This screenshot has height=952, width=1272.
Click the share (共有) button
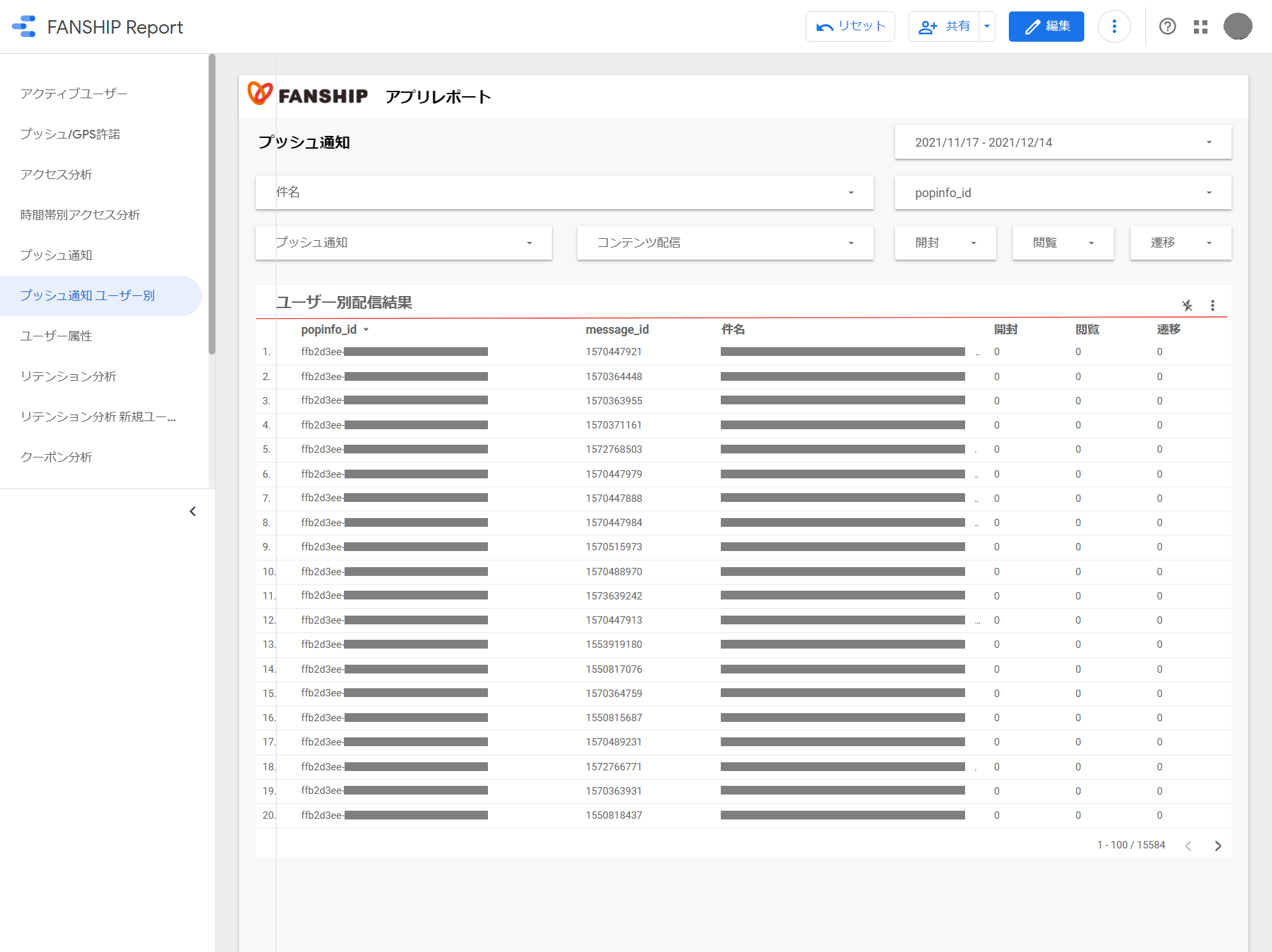[x=944, y=27]
